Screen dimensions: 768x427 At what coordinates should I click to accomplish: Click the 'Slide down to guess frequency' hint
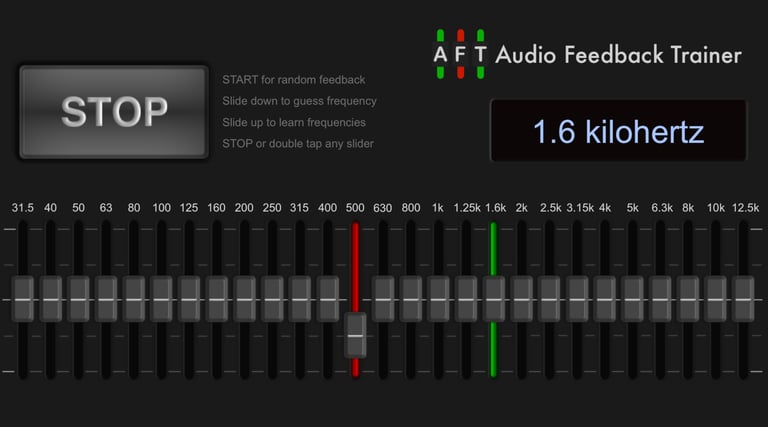click(x=299, y=101)
